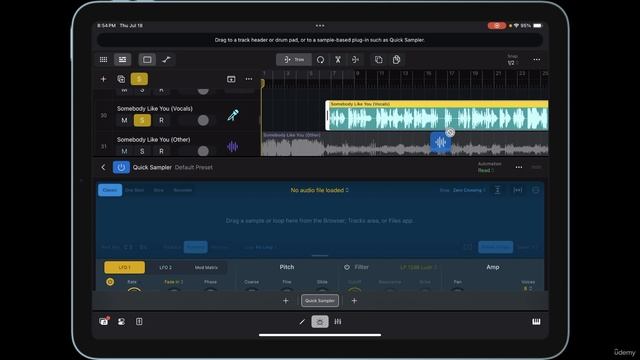This screenshot has height=360, width=640.
Task: Select the loop tool icon
Action: 320,60
